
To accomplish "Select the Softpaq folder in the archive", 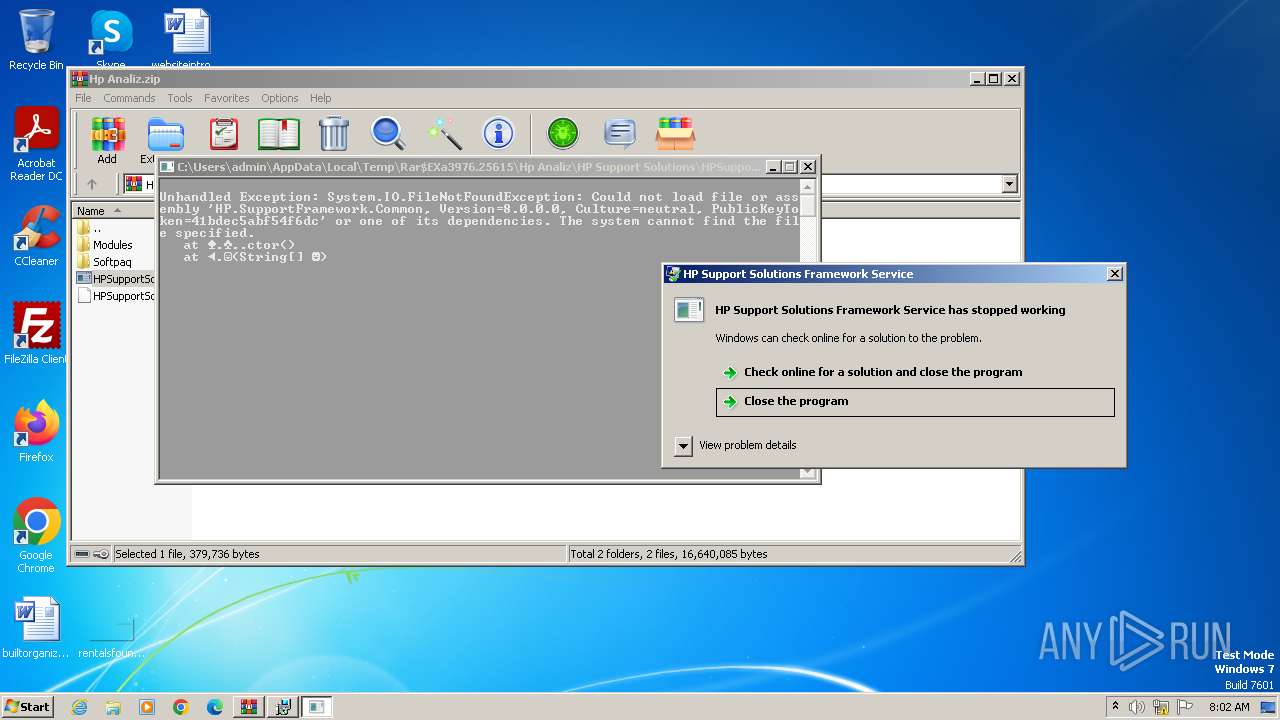I will click(112, 262).
